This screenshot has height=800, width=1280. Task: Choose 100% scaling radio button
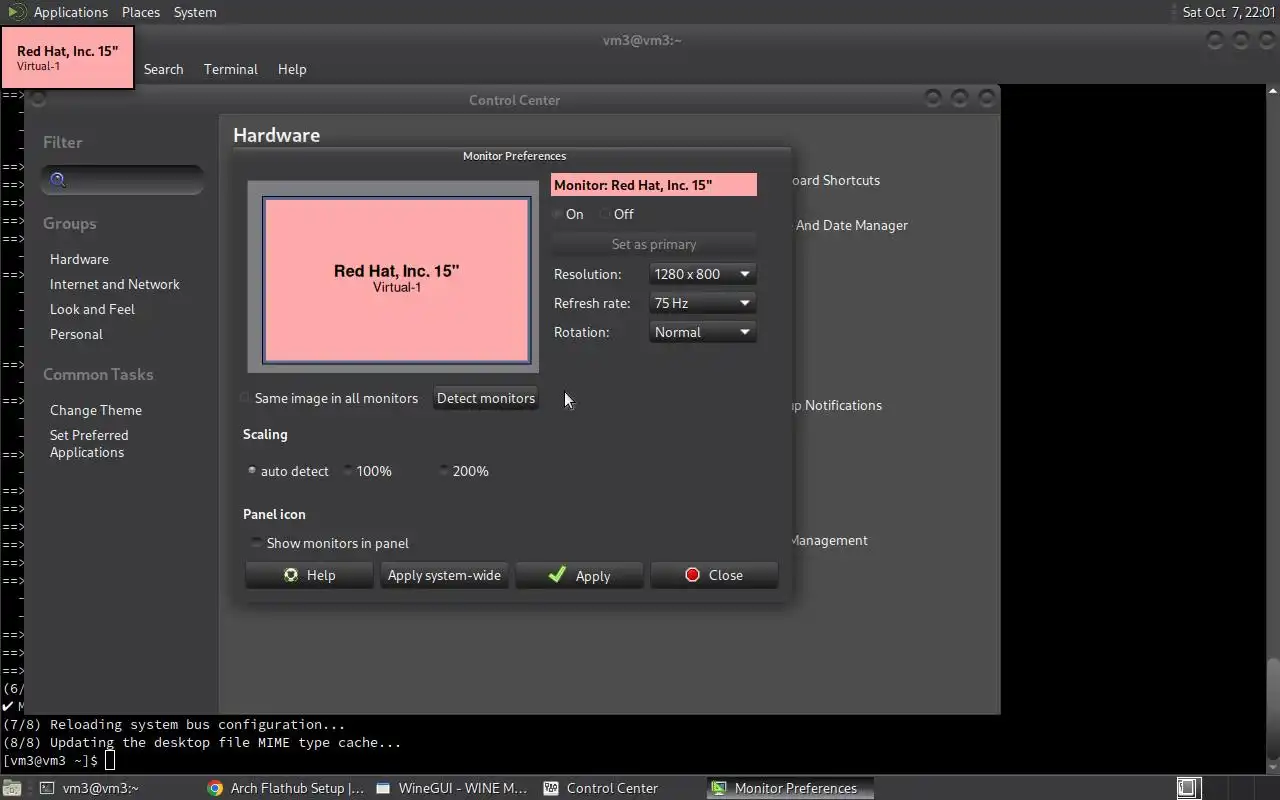(348, 471)
